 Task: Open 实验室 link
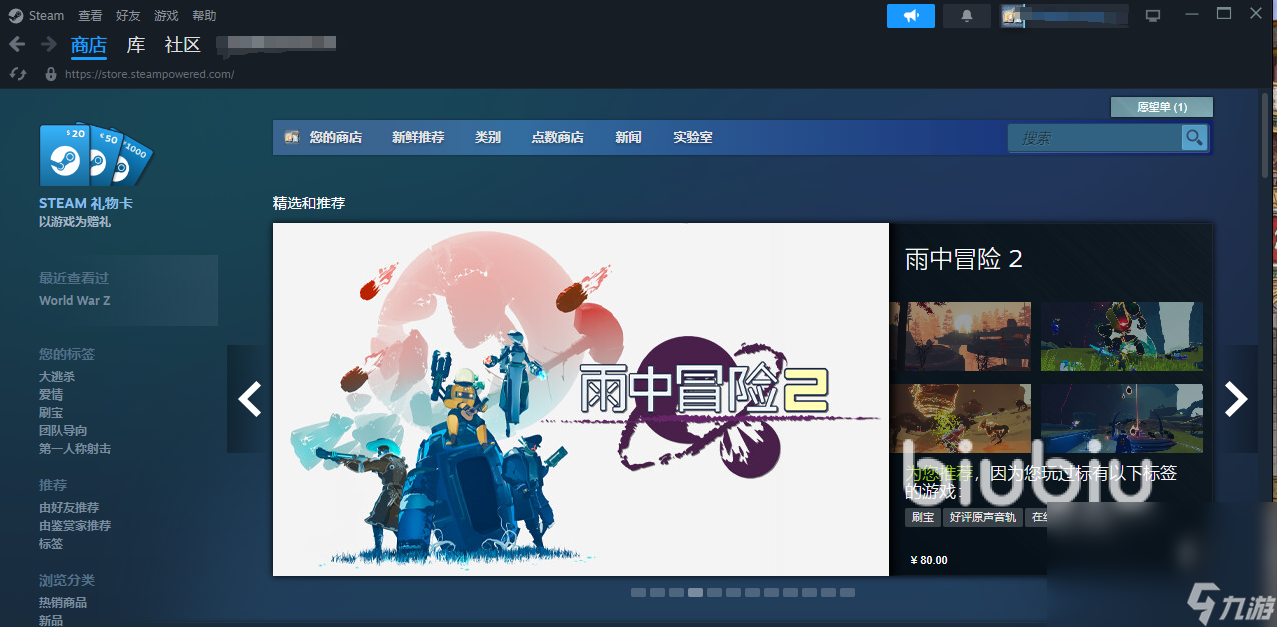pyautogui.click(x=693, y=137)
